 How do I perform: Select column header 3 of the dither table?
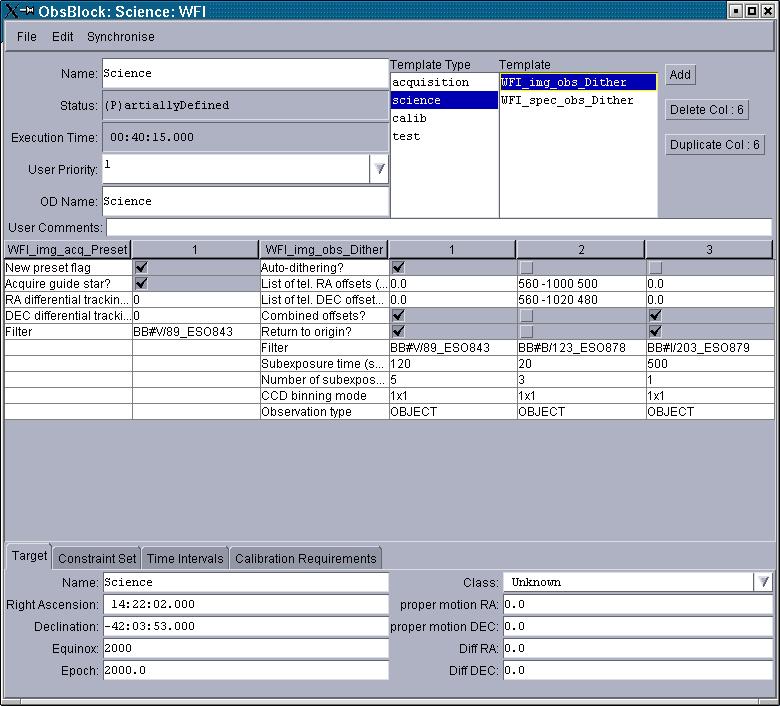709,249
